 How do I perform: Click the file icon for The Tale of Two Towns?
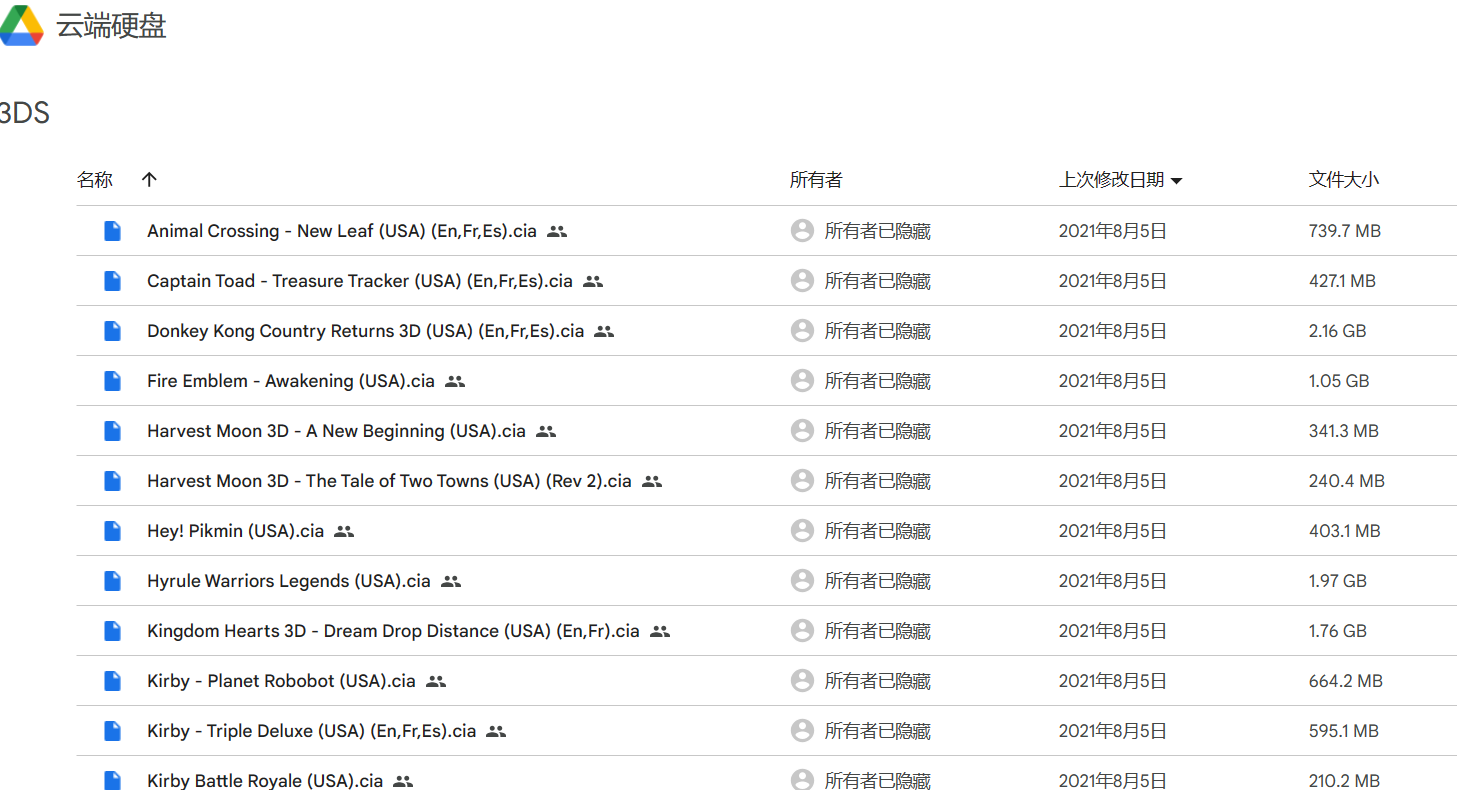[113, 481]
